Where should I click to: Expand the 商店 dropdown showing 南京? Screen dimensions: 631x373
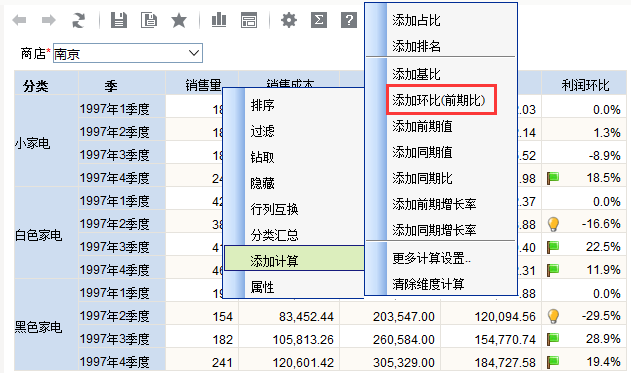128,53
